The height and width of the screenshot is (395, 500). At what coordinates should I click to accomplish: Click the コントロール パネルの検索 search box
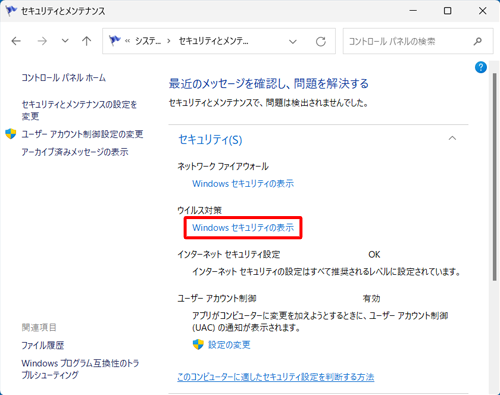(x=418, y=41)
